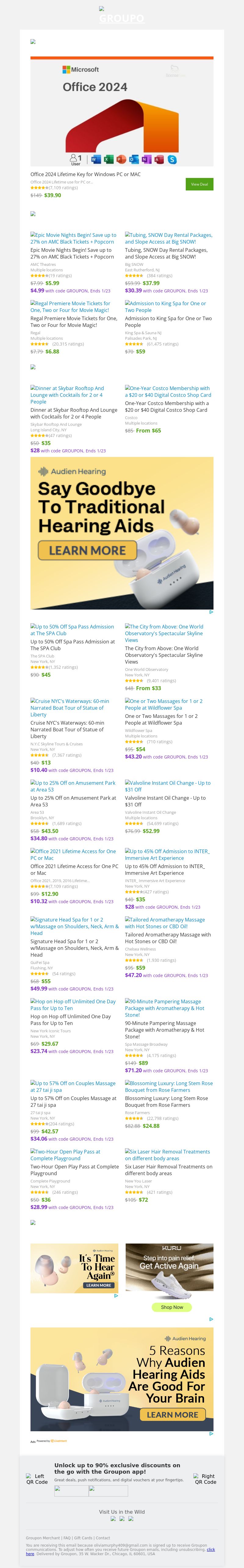The image size is (244, 1568).
Task: Open the Epic Movie Nights AMC Black Tickets deal link
Action: (73, 238)
